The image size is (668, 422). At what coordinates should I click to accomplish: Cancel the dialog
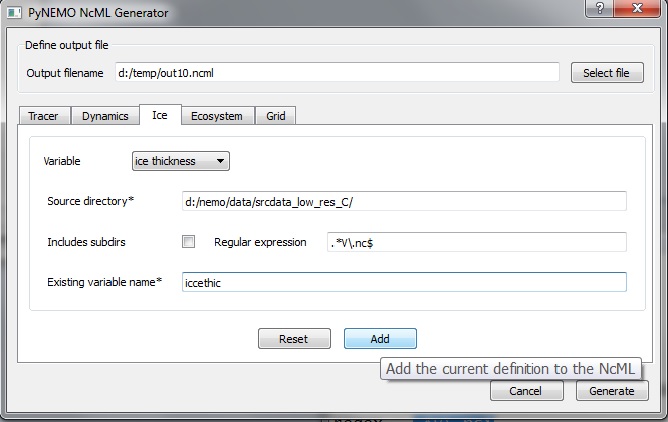point(527,390)
